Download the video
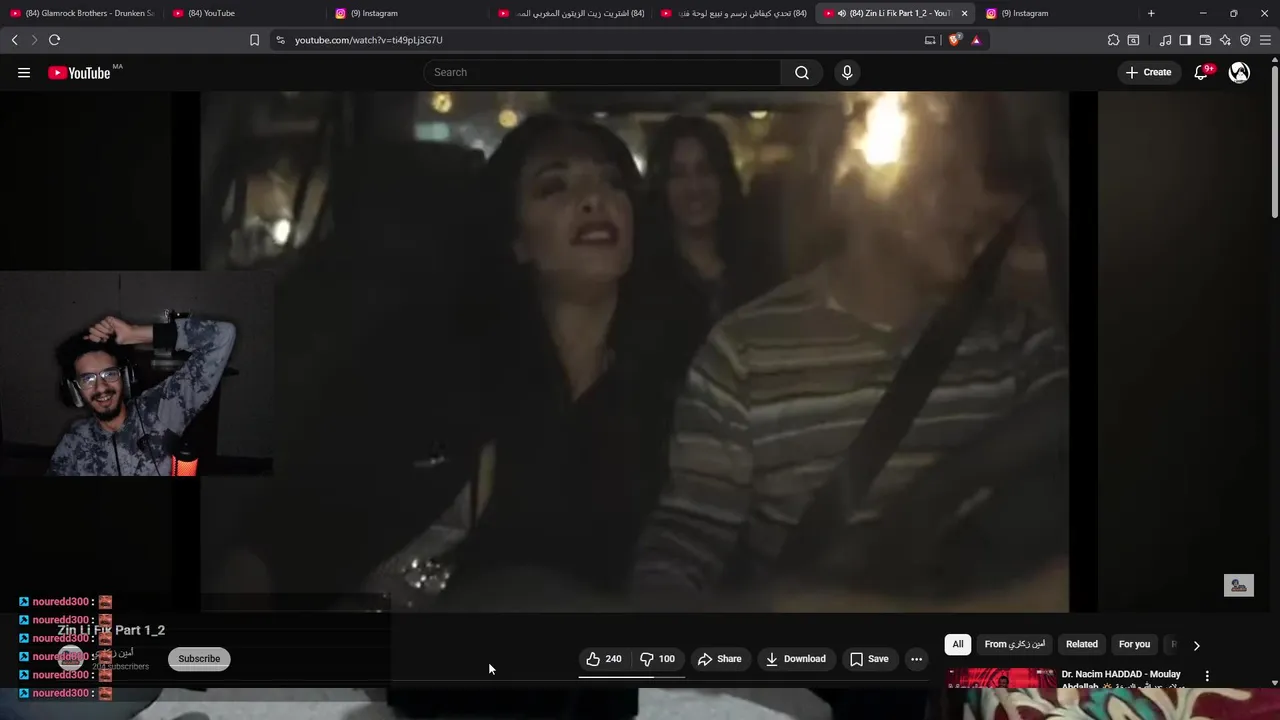Viewport: 1280px width, 720px height. [x=795, y=659]
